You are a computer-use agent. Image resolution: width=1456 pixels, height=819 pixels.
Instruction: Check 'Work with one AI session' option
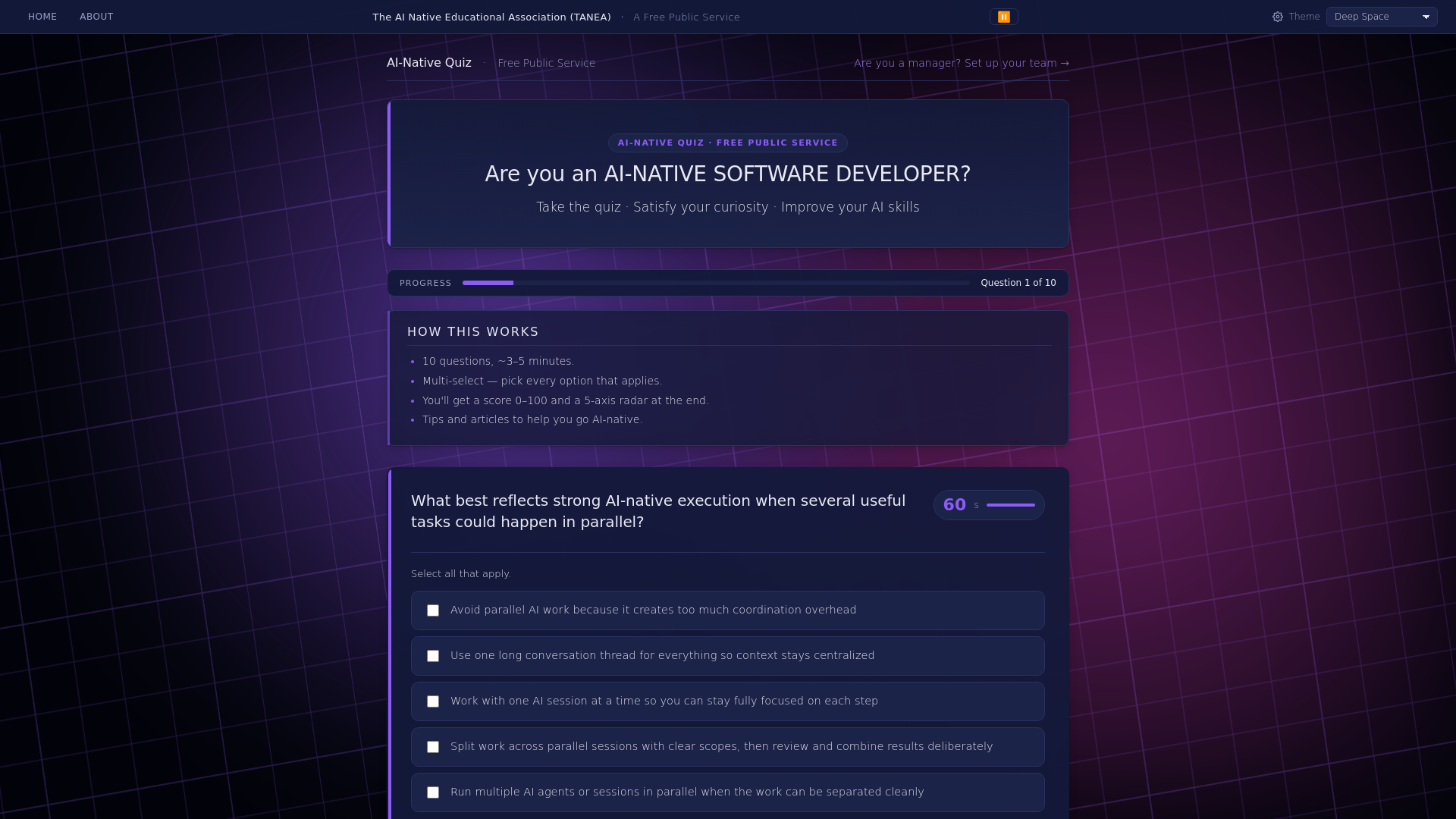(433, 701)
